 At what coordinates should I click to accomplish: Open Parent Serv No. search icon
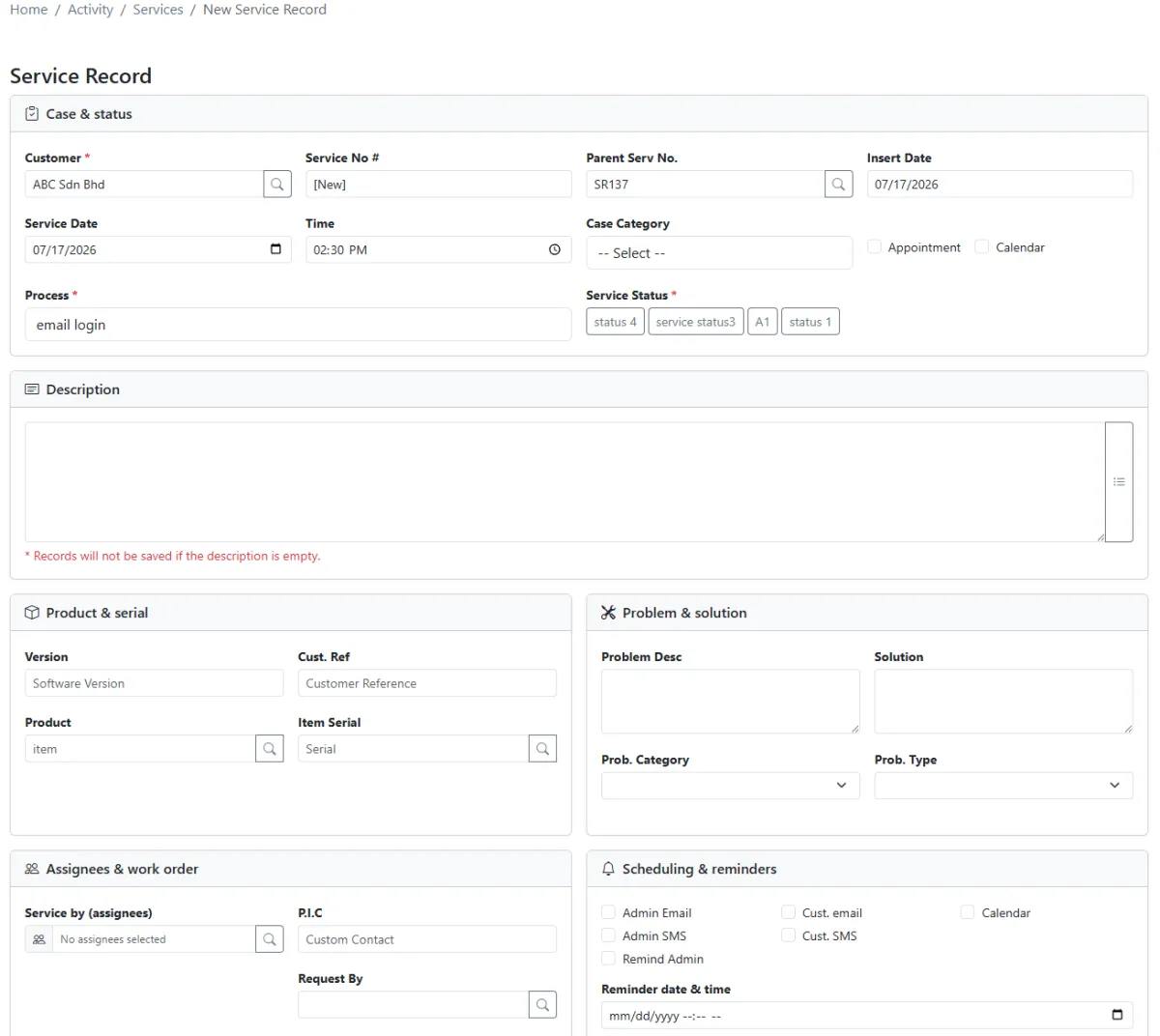coord(839,185)
